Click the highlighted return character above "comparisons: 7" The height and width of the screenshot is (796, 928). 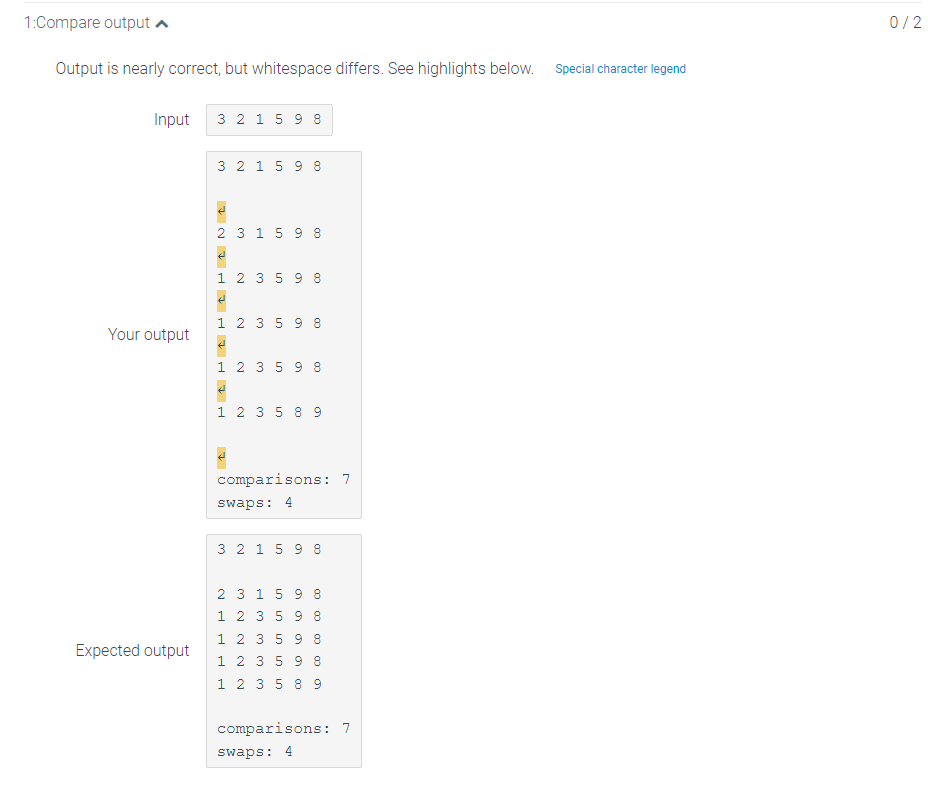[x=220, y=457]
